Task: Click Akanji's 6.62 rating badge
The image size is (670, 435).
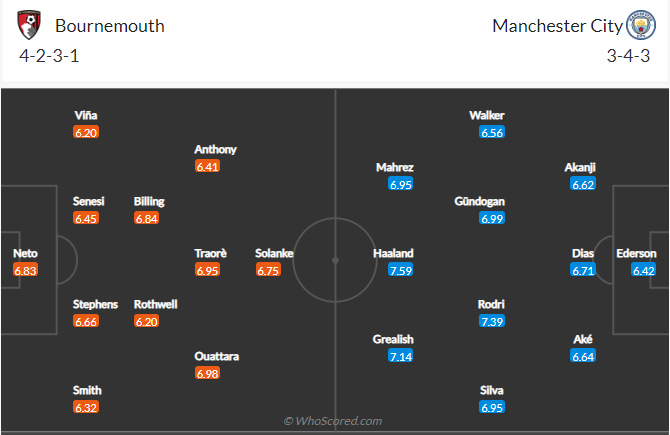Action: [584, 184]
